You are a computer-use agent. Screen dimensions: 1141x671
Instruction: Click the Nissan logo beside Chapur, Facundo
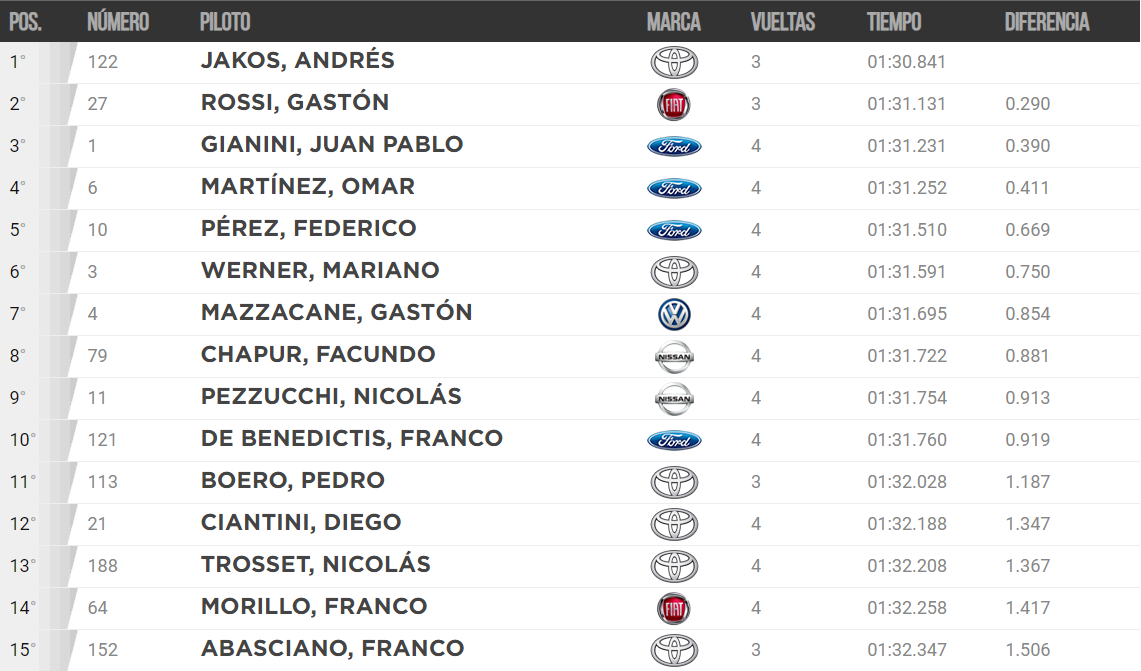tap(674, 357)
